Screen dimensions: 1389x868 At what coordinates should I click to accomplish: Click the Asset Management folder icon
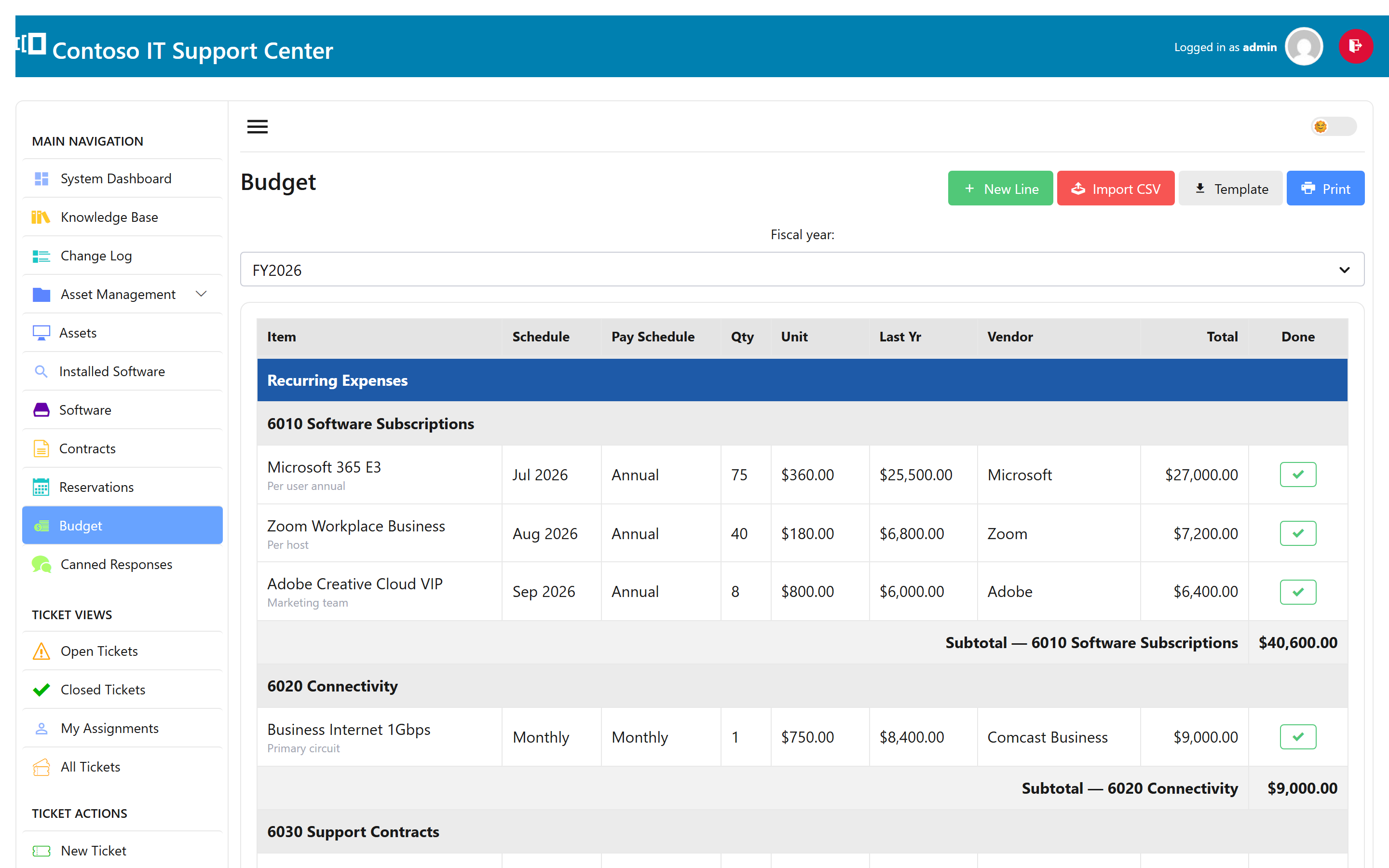41,294
